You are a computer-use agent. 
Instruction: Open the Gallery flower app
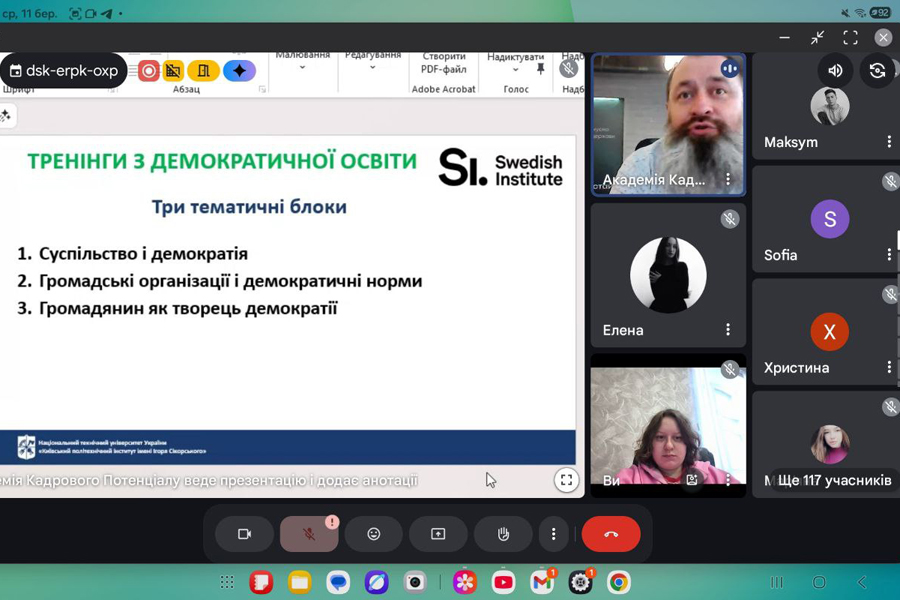coord(465,582)
